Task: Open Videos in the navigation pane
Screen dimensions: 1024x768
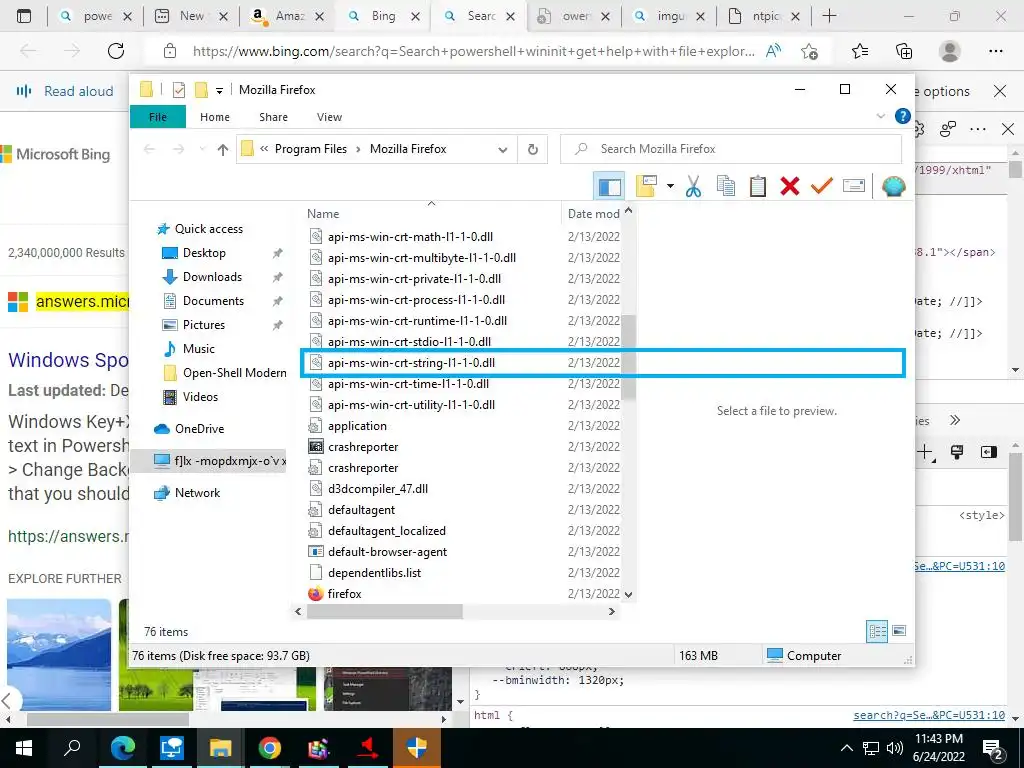Action: [200, 397]
